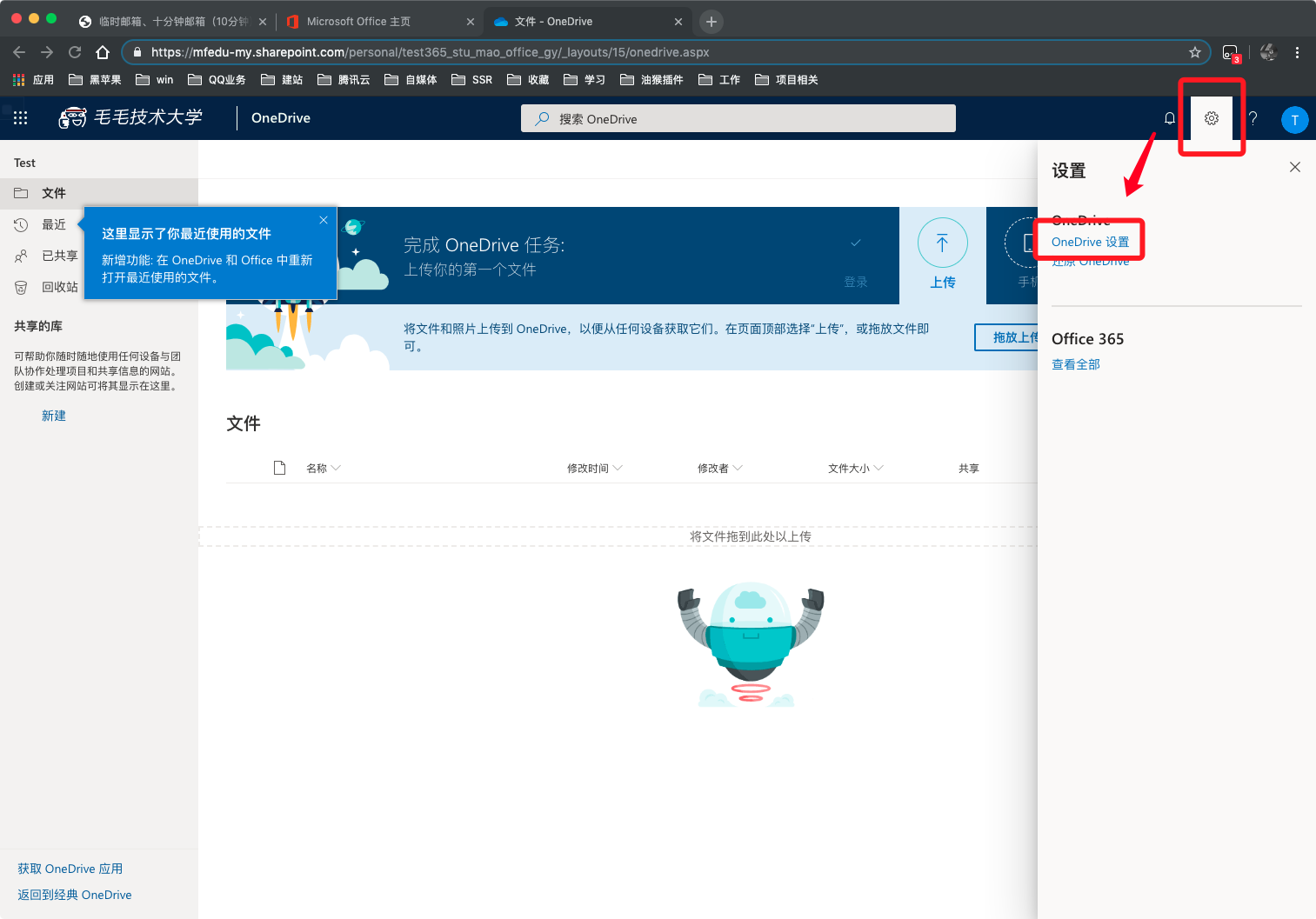Open the 腾讯云 bookmark folder

(x=344, y=80)
